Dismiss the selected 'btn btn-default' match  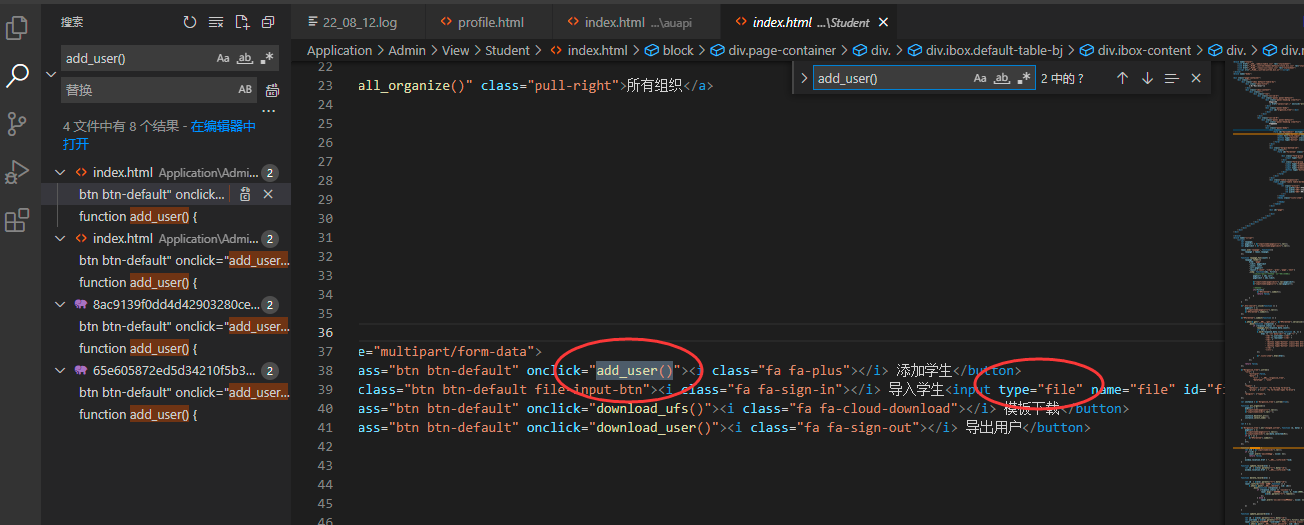coord(268,194)
